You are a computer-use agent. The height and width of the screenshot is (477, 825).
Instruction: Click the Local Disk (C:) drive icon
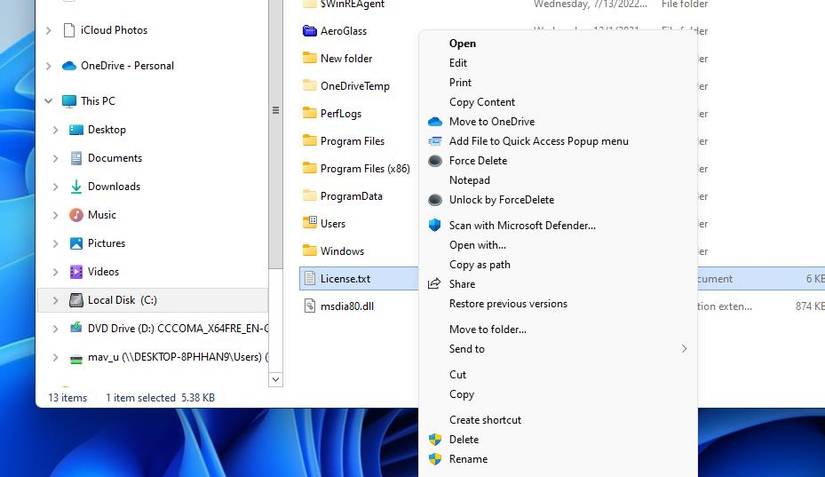click(x=76, y=300)
